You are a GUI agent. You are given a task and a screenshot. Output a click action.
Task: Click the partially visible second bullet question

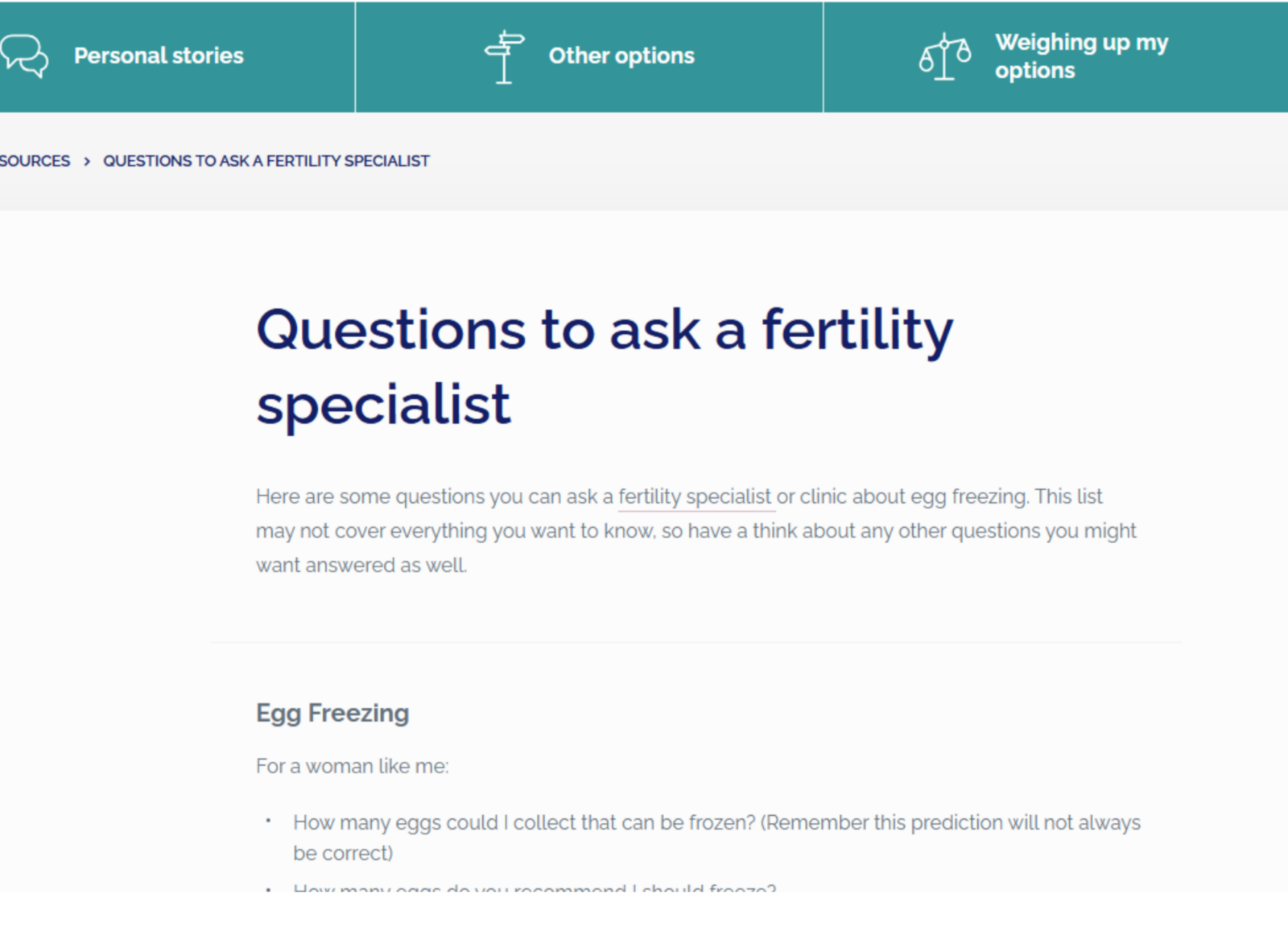534,888
